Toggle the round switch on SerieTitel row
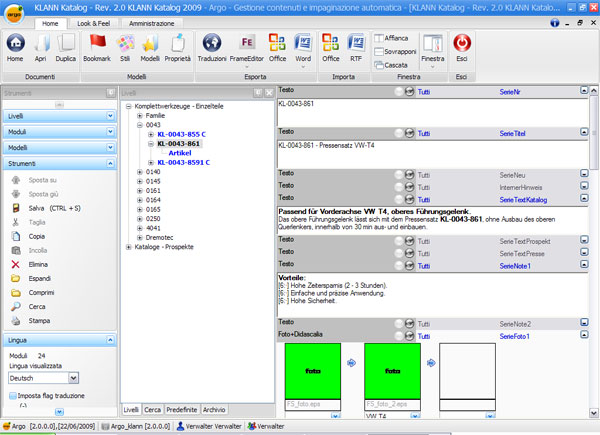The height and width of the screenshot is (435, 600). [x=409, y=133]
